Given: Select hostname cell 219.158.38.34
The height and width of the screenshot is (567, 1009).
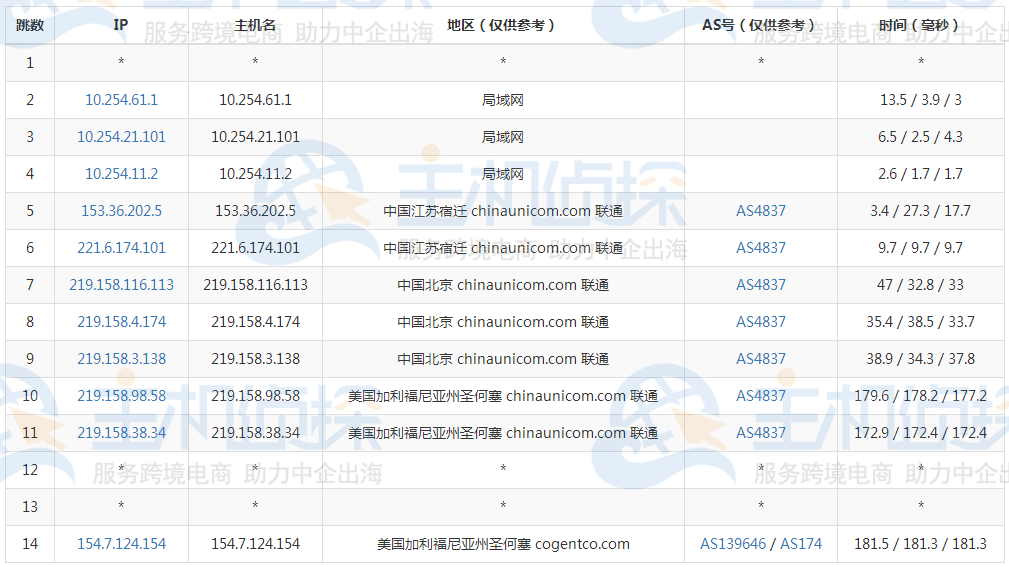Looking at the screenshot, I should pyautogui.click(x=255, y=433).
